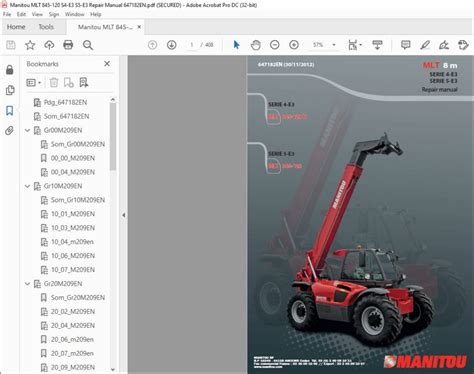Collapse navigation pane with side arrow
Viewport: 474px width, 374px height.
point(123,215)
